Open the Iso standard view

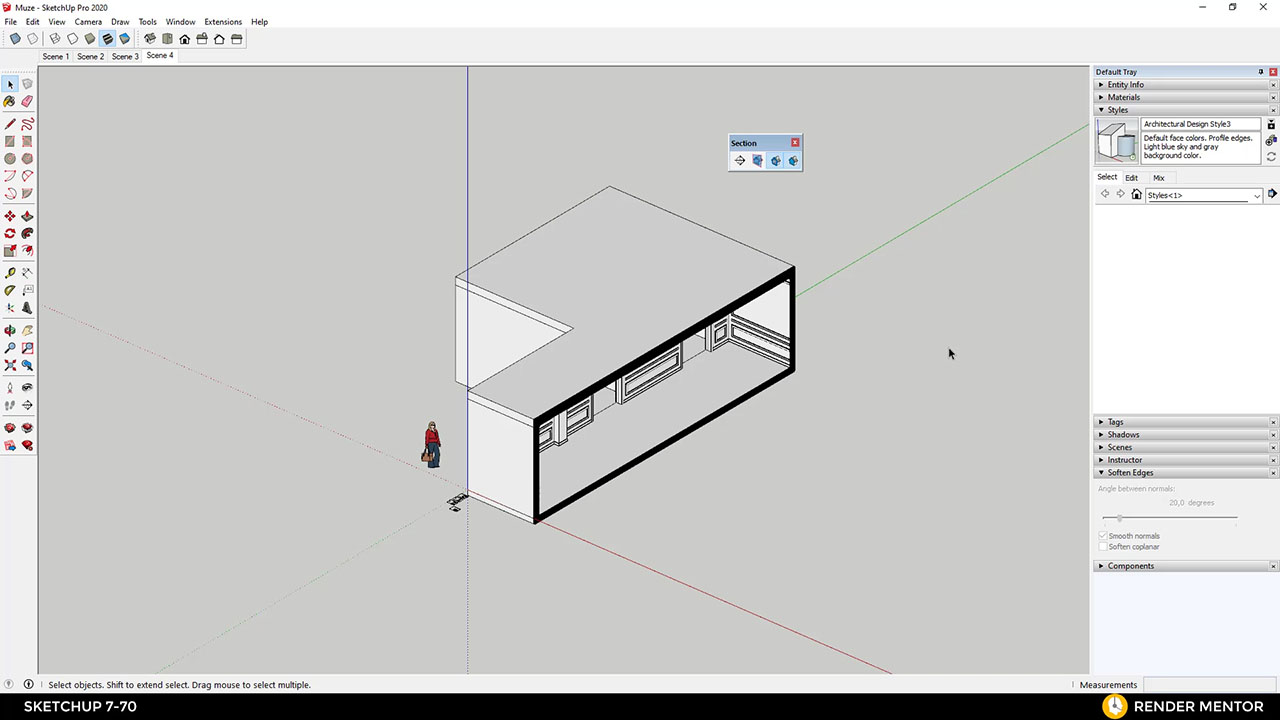point(149,39)
